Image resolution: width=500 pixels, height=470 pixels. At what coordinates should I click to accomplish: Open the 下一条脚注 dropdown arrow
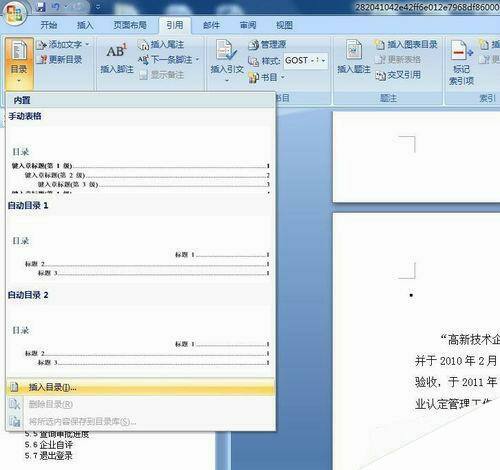tap(197, 60)
